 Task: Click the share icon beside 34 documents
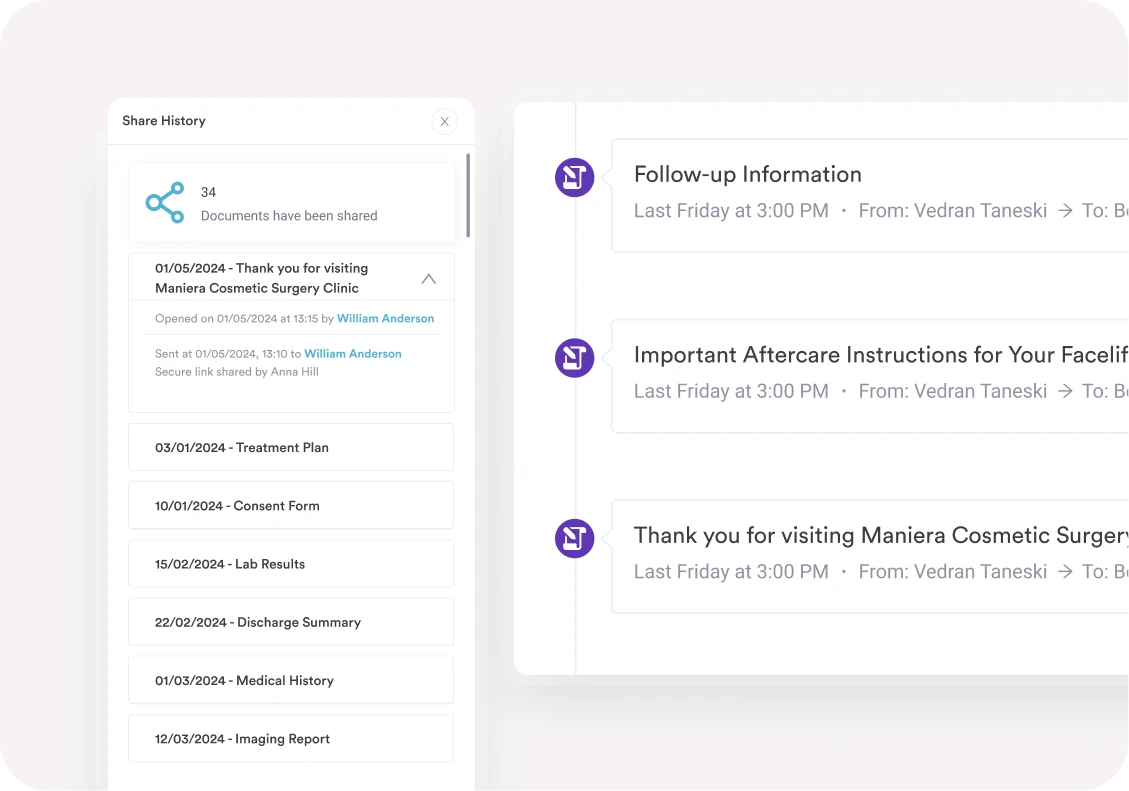165,203
